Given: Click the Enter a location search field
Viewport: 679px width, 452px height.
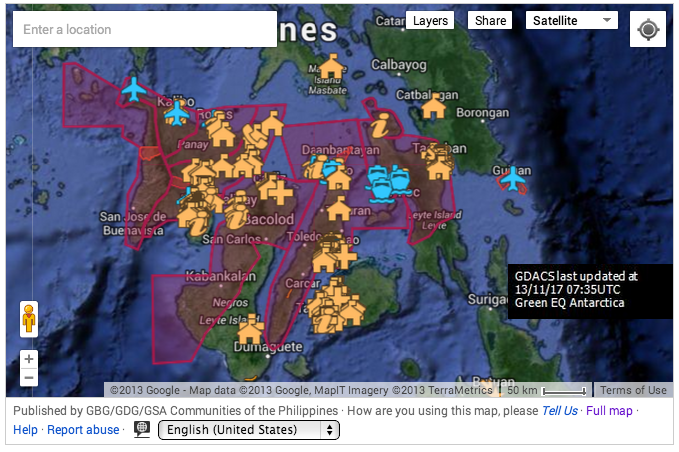Looking at the screenshot, I should pyautogui.click(x=145, y=30).
